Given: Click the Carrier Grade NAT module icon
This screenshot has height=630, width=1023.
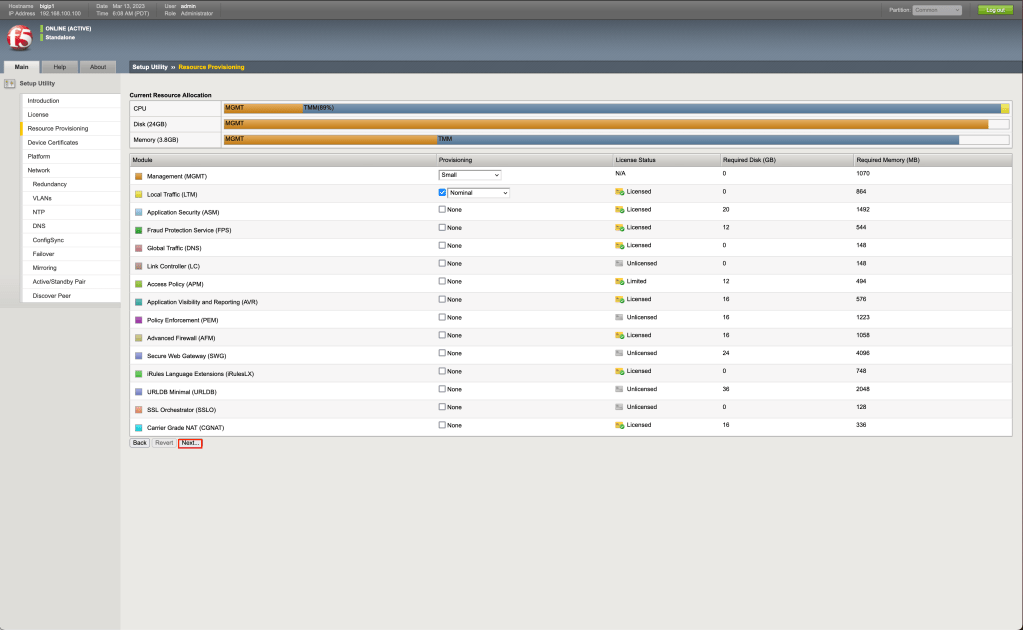Looking at the screenshot, I should [x=138, y=427].
